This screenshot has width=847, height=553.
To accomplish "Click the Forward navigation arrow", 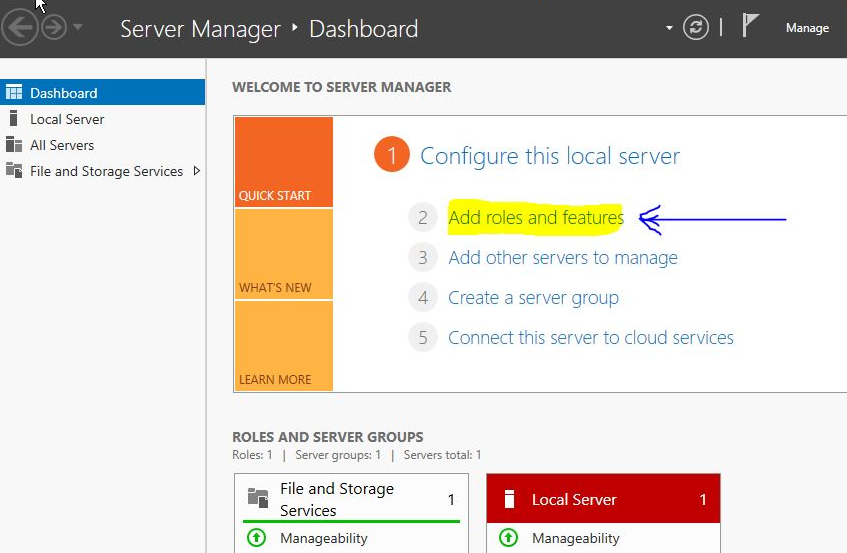I will coord(54,27).
